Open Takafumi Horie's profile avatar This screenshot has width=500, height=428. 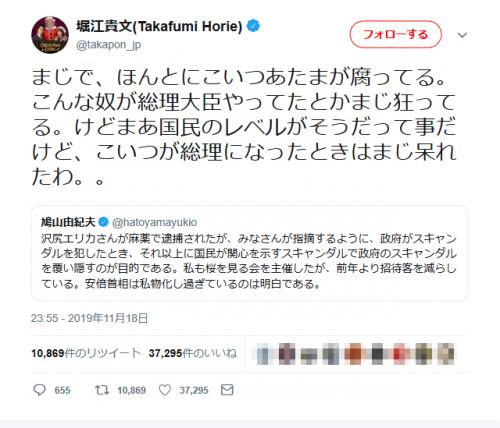click(x=50, y=35)
